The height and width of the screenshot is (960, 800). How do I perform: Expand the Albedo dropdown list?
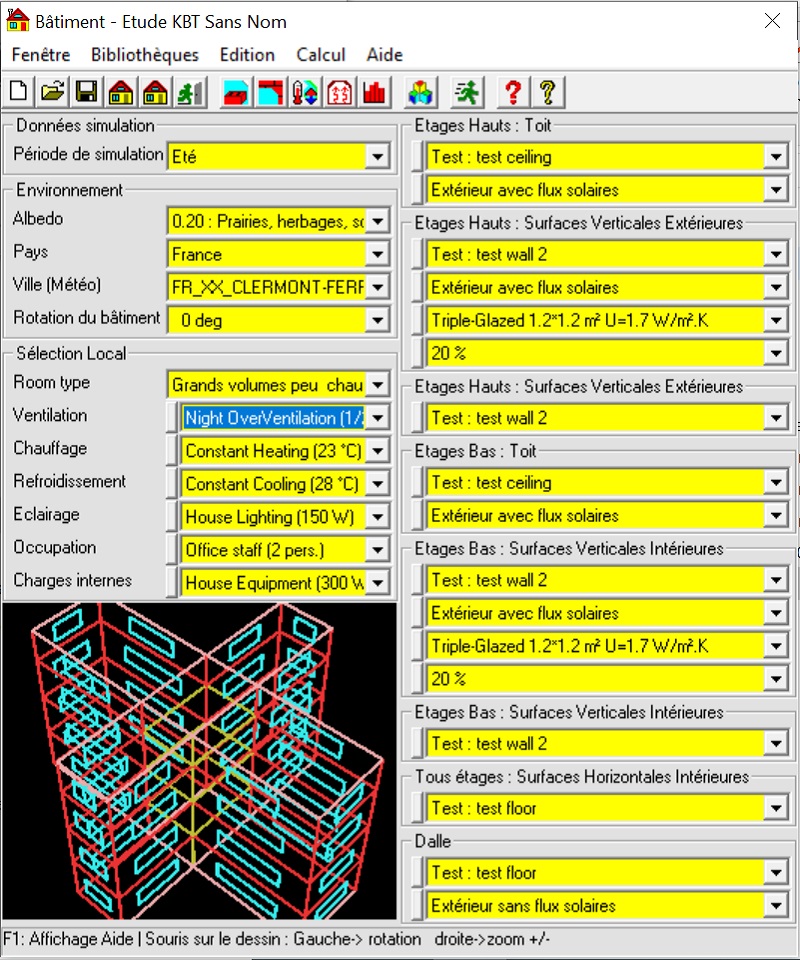point(376,222)
